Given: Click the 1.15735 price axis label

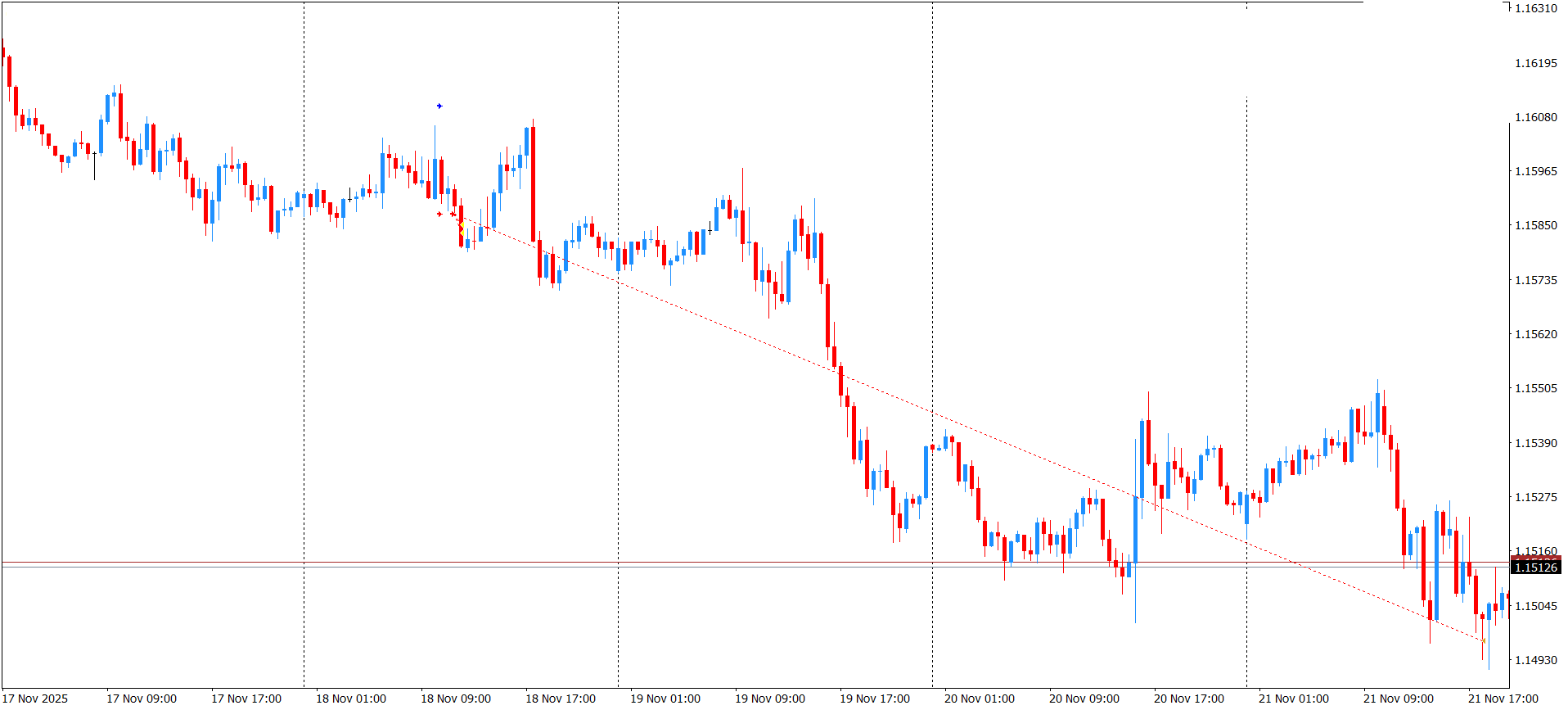Looking at the screenshot, I should pyautogui.click(x=1536, y=280).
